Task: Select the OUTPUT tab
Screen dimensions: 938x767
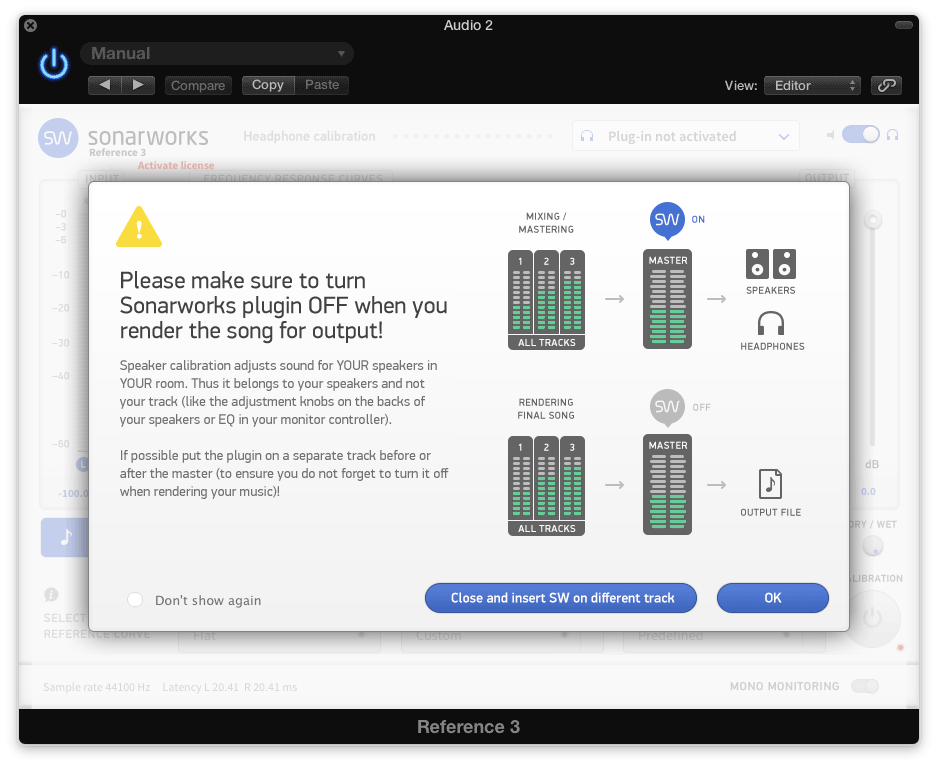Action: (827, 178)
